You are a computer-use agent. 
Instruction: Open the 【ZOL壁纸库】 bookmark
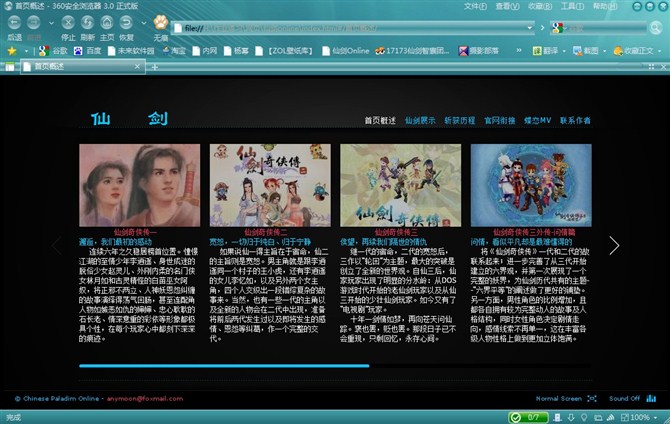(x=284, y=51)
